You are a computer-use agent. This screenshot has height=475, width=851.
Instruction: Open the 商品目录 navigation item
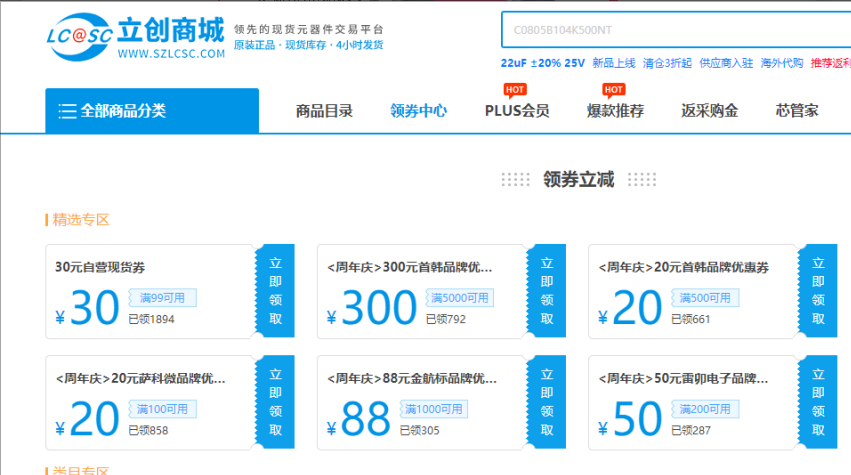click(x=324, y=111)
